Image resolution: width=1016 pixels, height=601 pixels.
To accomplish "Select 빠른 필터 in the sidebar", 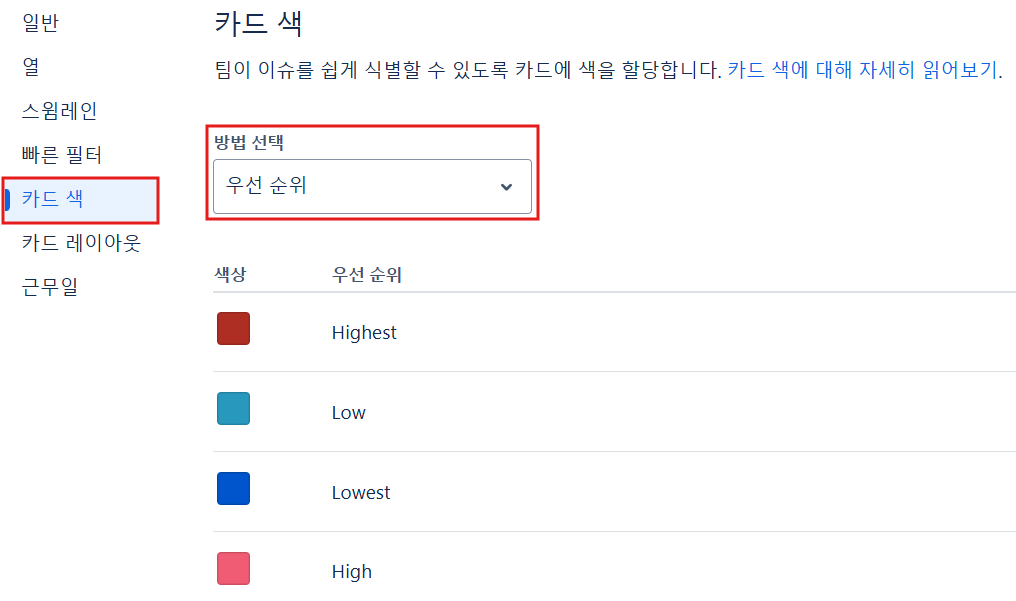I will pyautogui.click(x=62, y=155).
